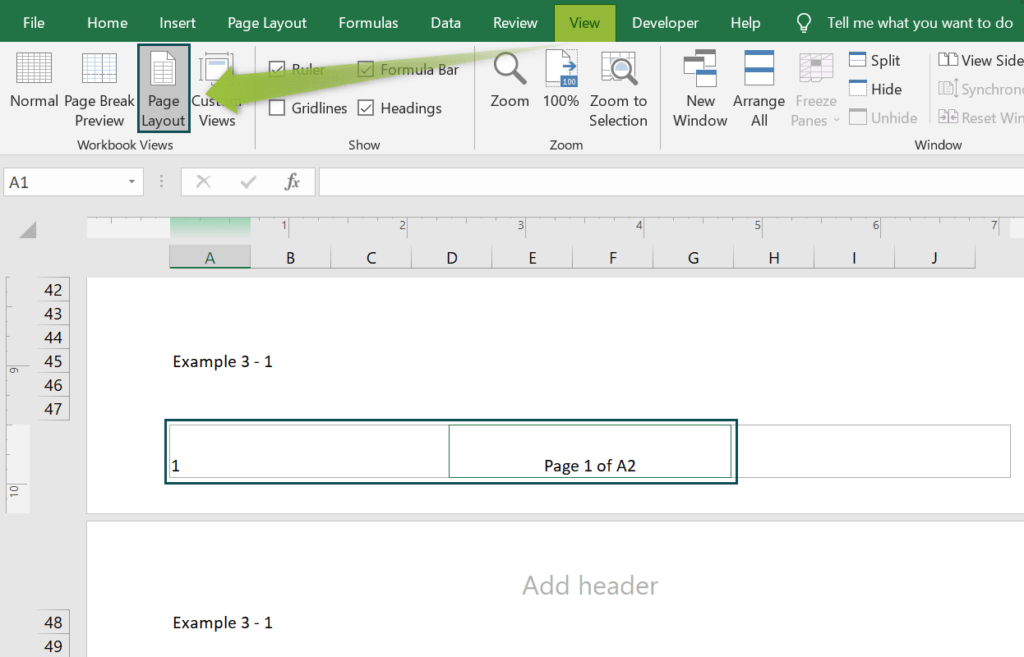Open the Name Box dropdown

point(131,182)
